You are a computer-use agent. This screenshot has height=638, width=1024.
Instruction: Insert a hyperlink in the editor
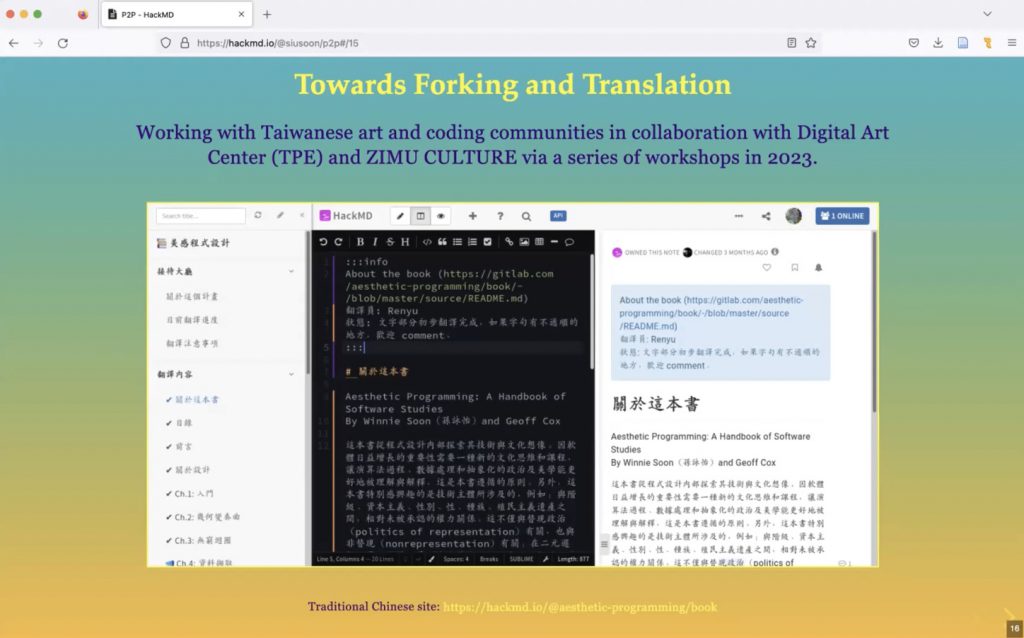[x=509, y=242]
